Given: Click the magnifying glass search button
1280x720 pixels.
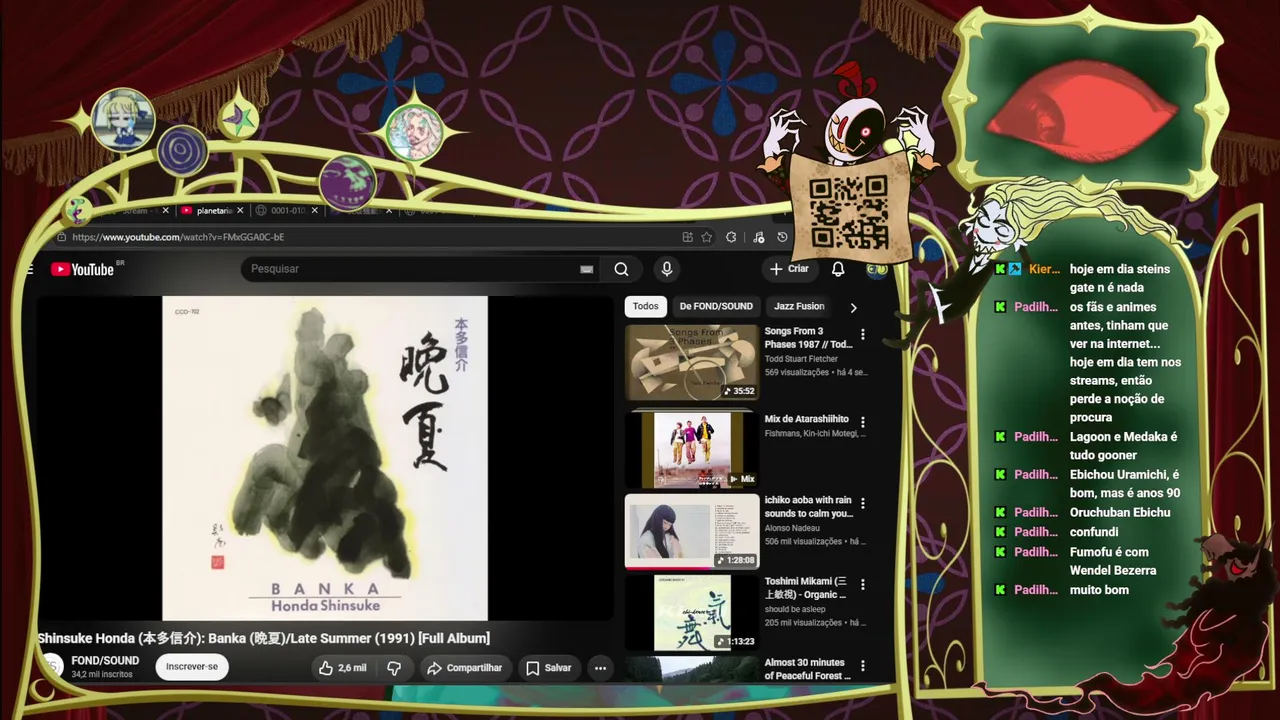Looking at the screenshot, I should 621,269.
